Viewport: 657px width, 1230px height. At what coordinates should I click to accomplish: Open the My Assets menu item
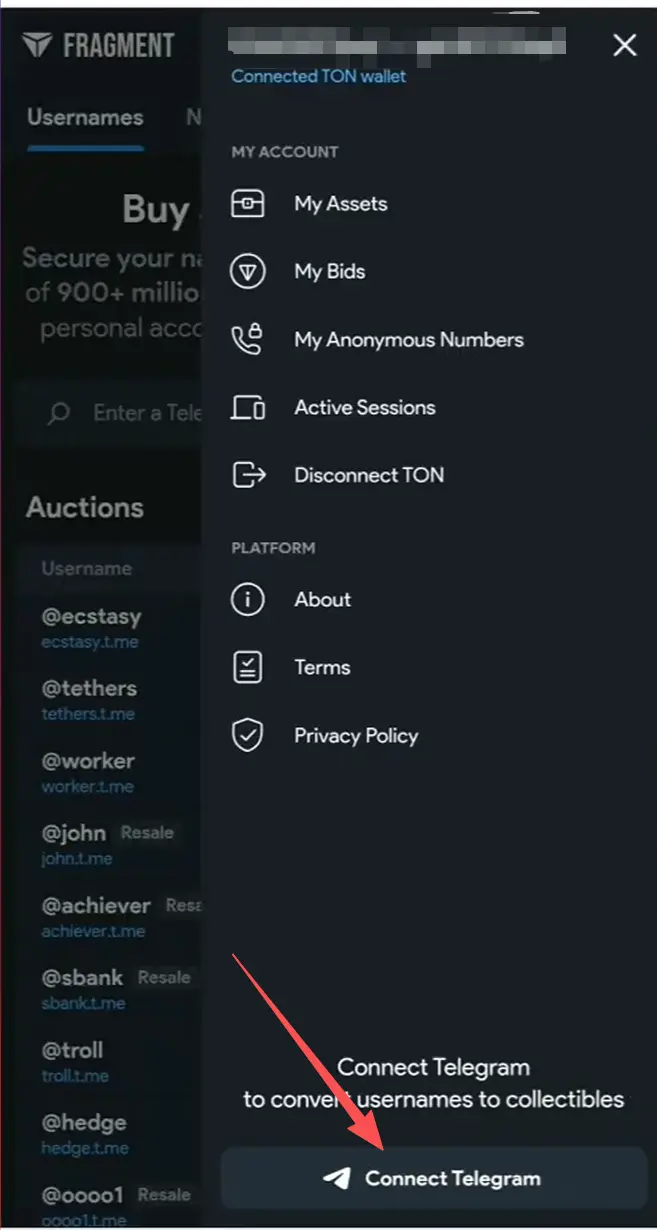pyautogui.click(x=340, y=204)
